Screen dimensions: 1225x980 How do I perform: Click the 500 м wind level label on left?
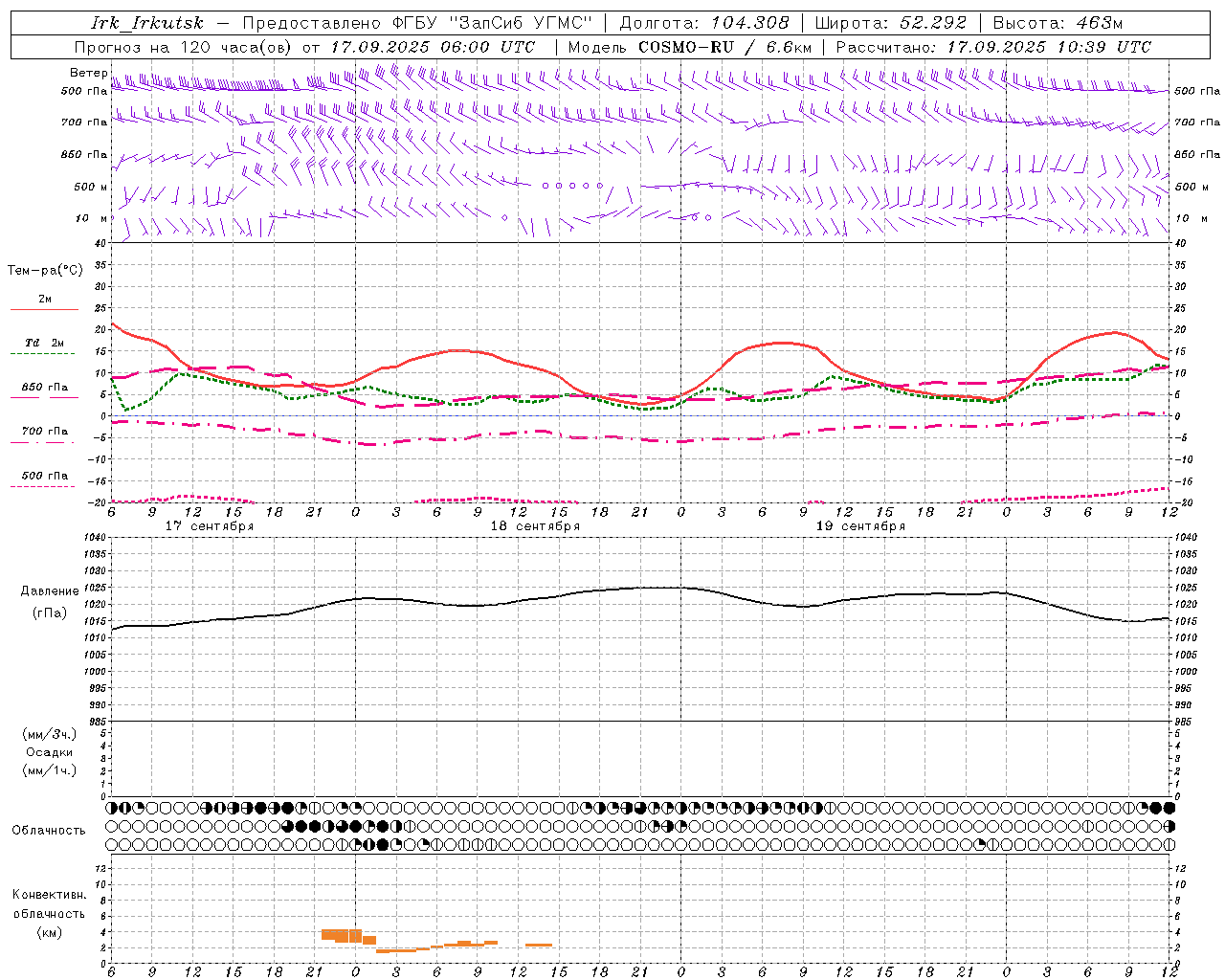(x=91, y=187)
